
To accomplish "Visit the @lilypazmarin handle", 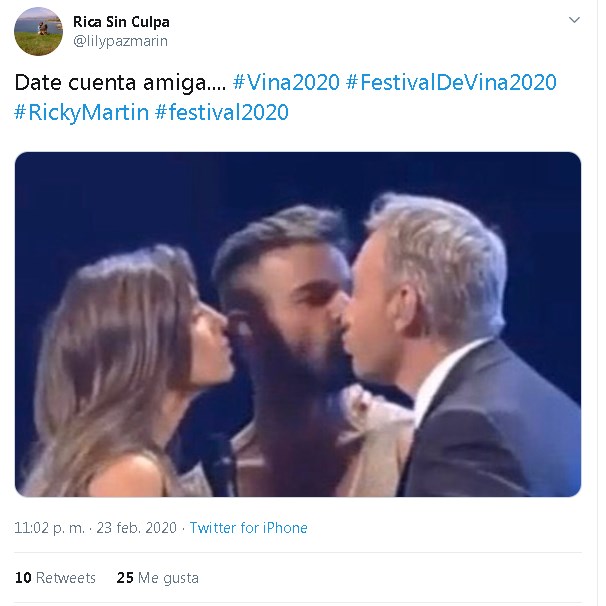I will coord(120,41).
